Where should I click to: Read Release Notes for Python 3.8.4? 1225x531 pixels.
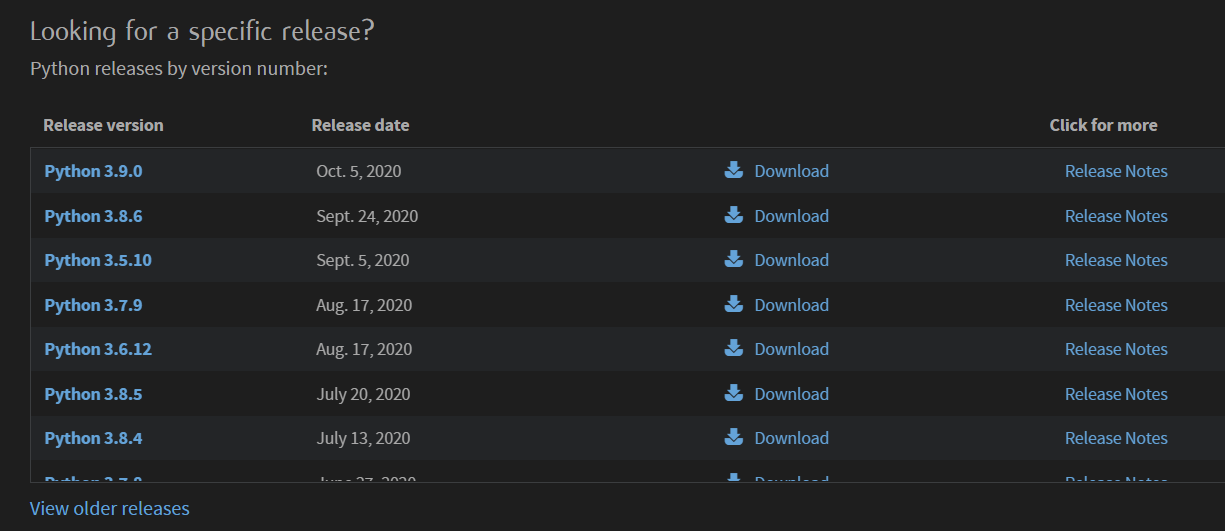point(1116,438)
